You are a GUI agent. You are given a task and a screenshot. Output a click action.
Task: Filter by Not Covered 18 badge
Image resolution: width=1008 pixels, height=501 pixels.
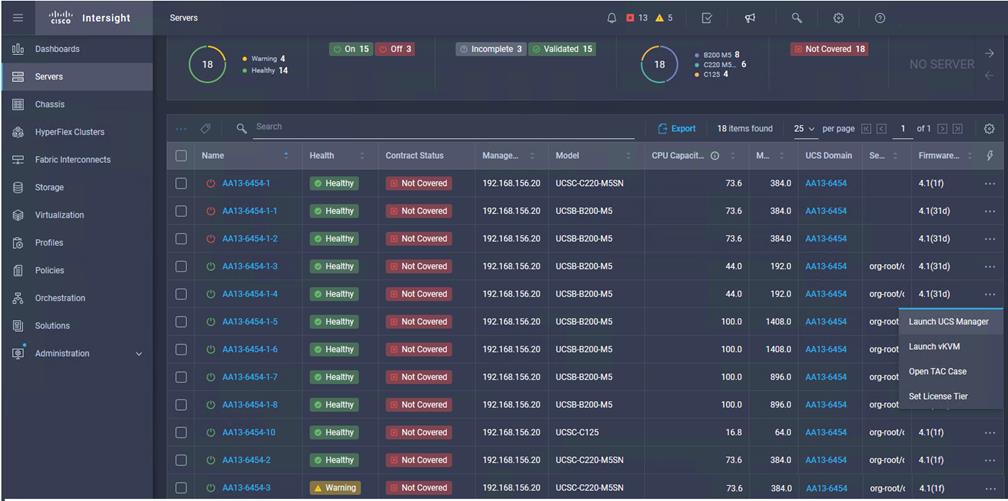pyautogui.click(x=829, y=49)
